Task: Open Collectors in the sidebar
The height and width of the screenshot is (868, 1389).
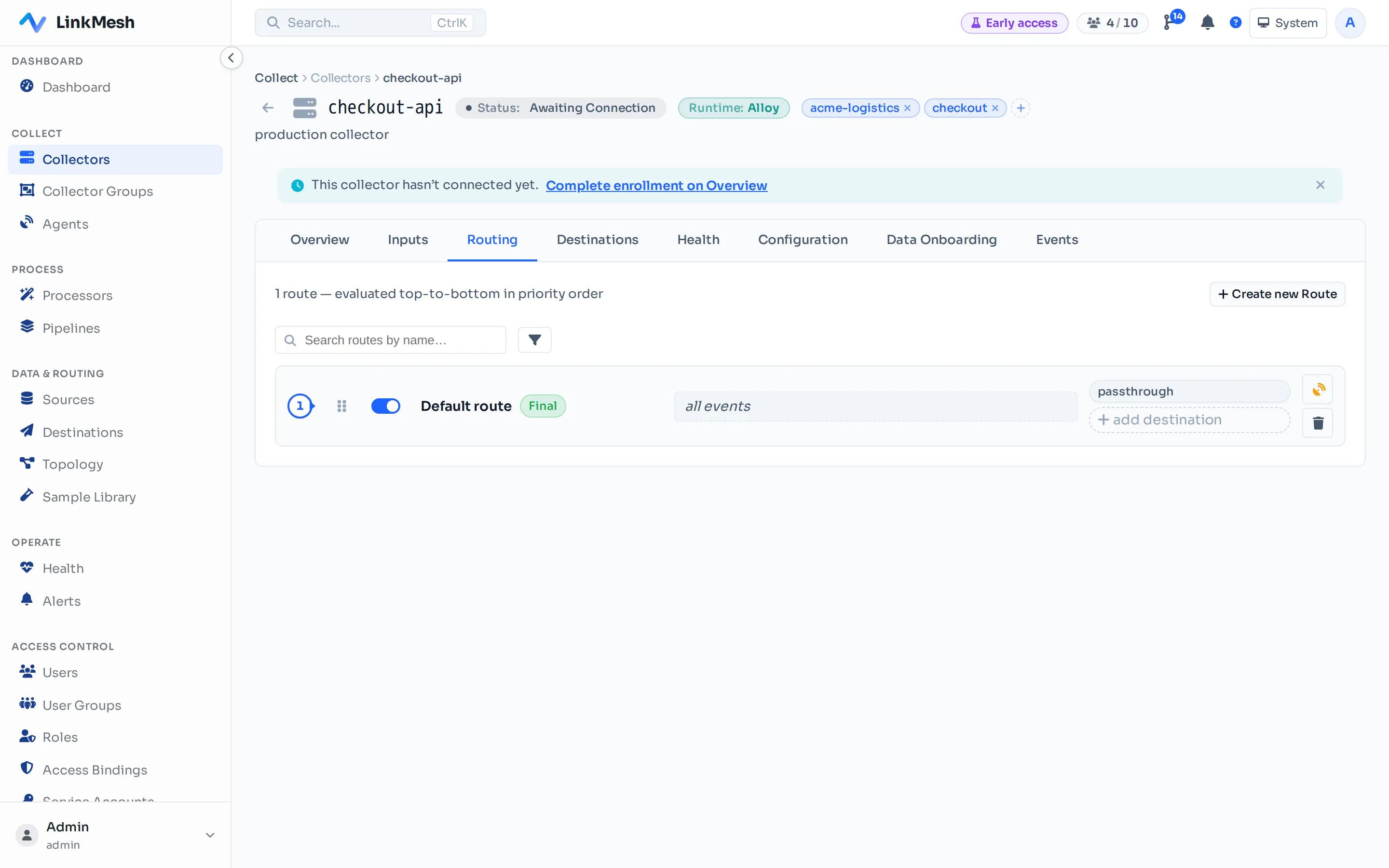Action: pos(115,160)
